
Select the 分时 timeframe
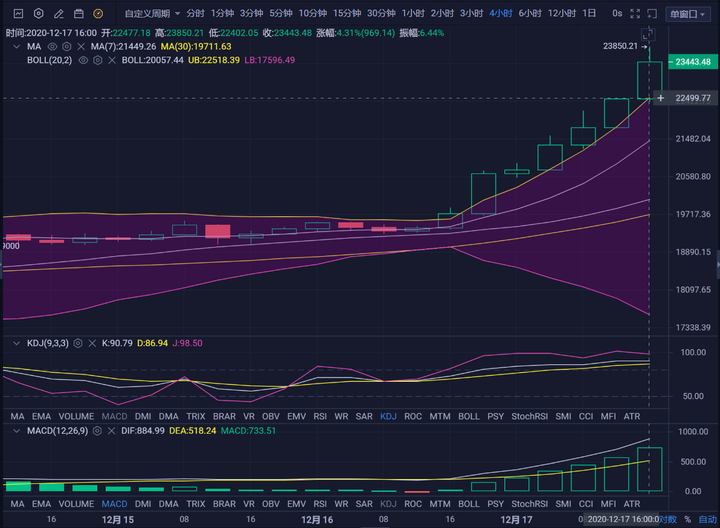[x=195, y=14]
